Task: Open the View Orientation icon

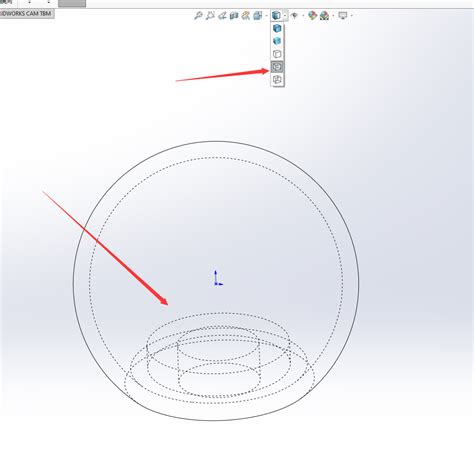Action: point(257,15)
